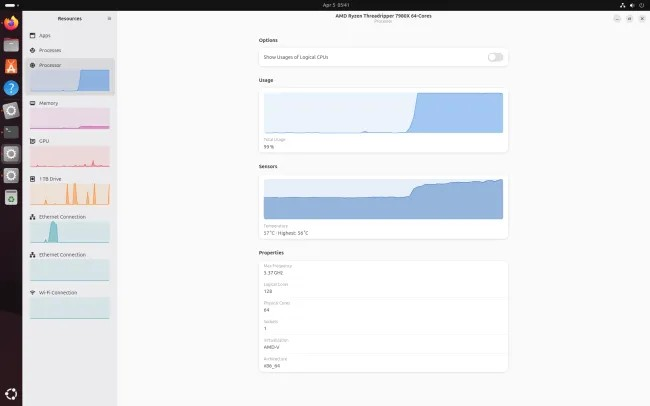Screen dimensions: 650x406
Task: Open Terminal from the dock
Action: (11, 131)
